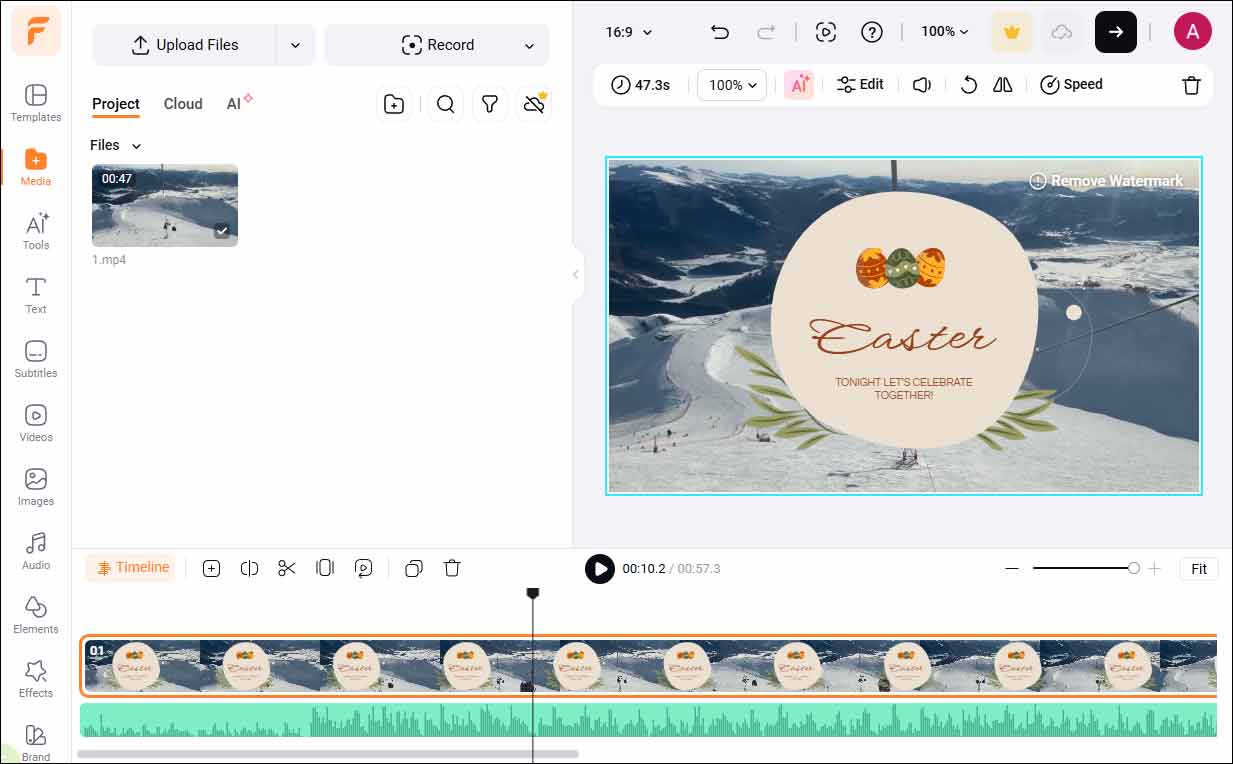Open the AI Tools panel
The height and width of the screenshot is (764, 1233).
coord(35,230)
